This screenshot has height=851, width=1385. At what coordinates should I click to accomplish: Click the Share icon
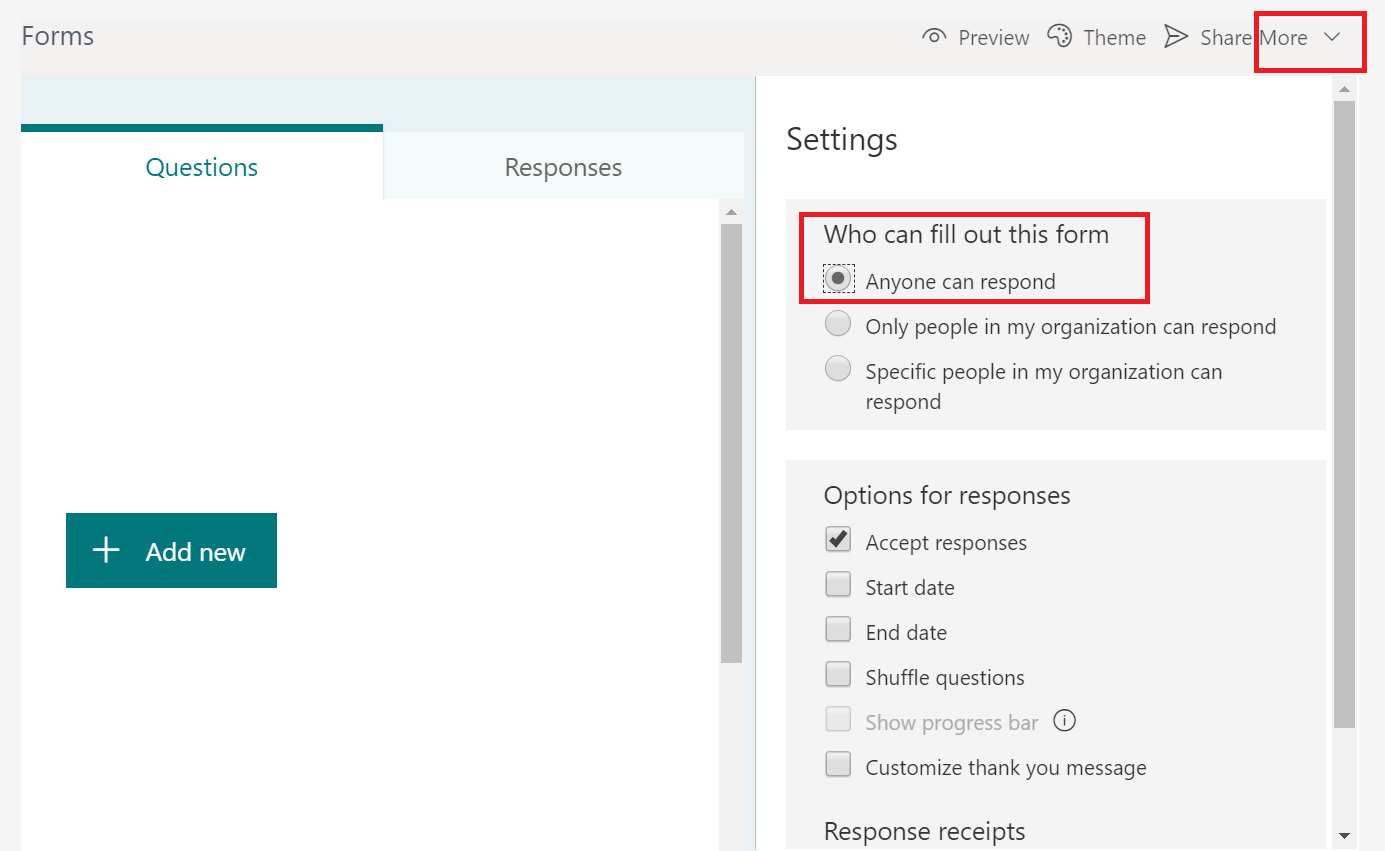tap(1178, 37)
